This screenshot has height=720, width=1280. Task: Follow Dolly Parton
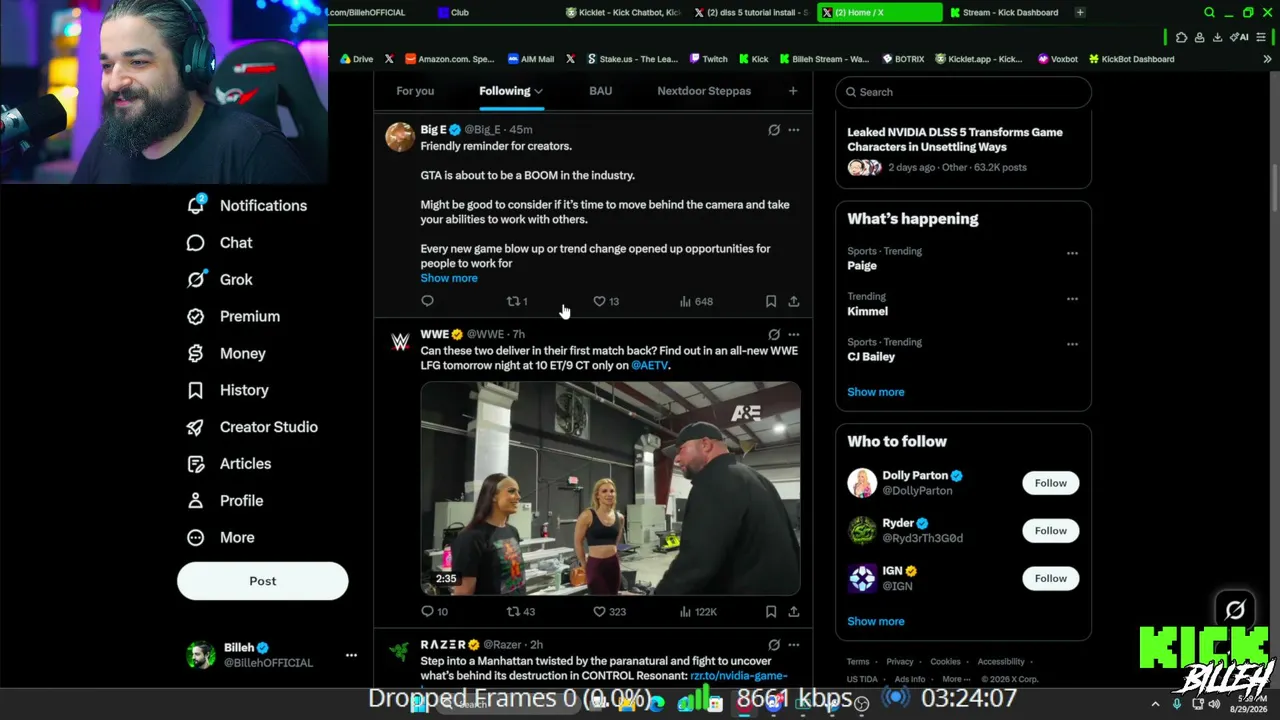click(x=1050, y=483)
